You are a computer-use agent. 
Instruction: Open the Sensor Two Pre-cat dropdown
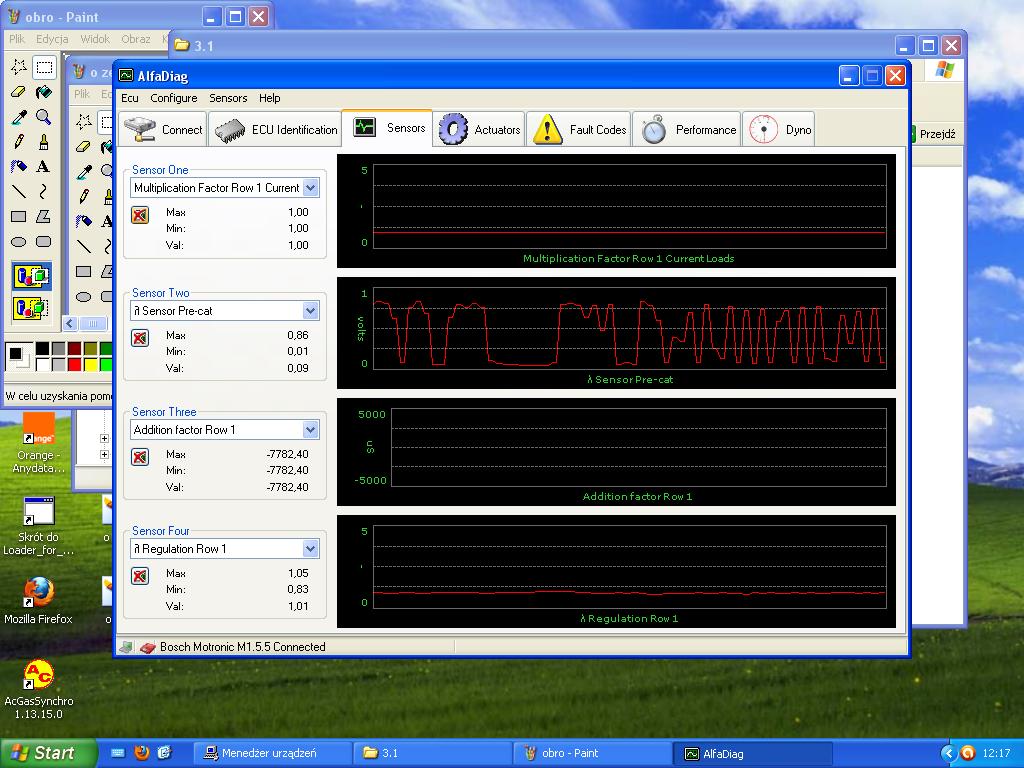tap(310, 311)
